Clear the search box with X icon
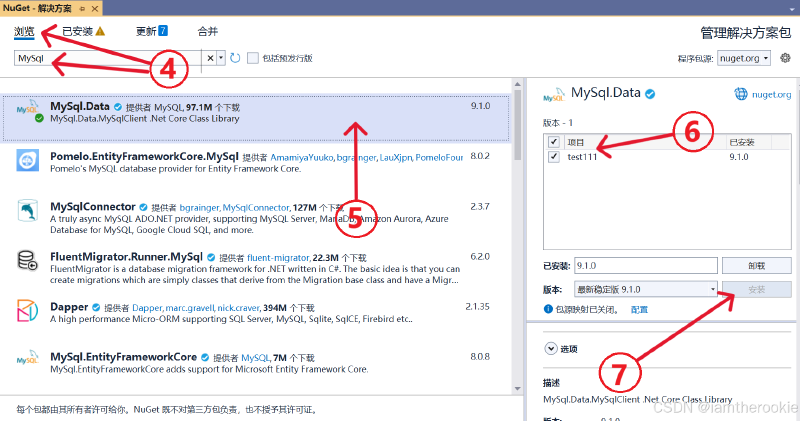The height and width of the screenshot is (421, 800). point(210,58)
